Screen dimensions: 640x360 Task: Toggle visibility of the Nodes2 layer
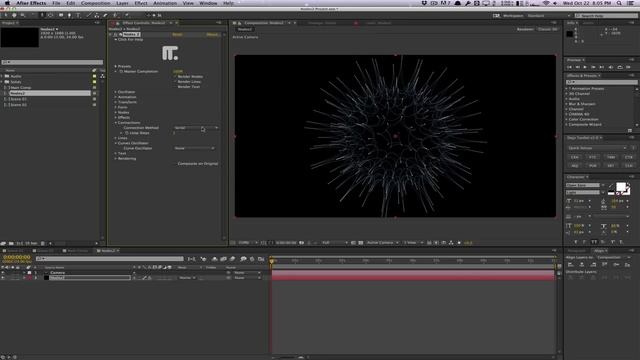3,278
